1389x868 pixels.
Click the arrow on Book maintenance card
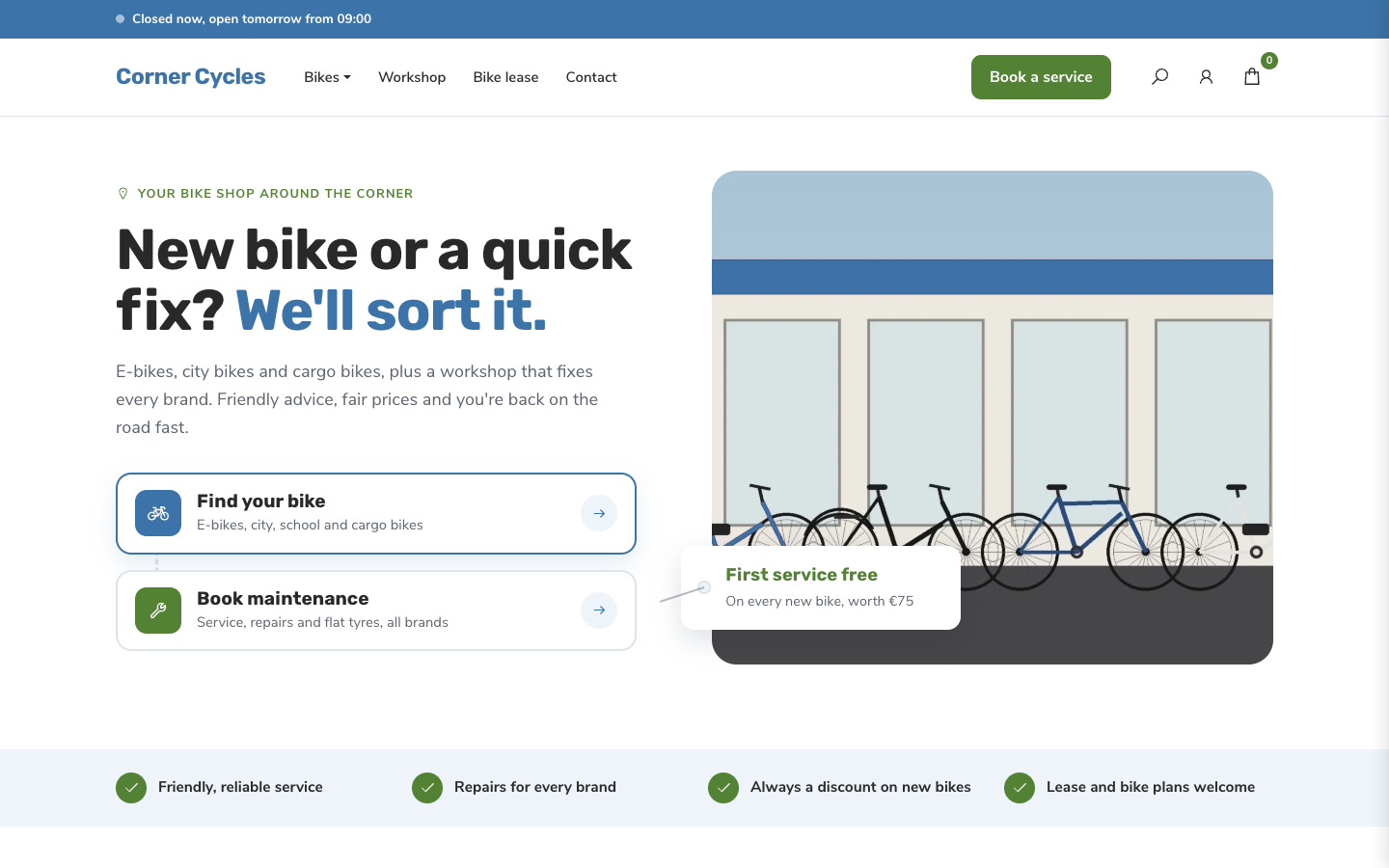click(x=599, y=610)
